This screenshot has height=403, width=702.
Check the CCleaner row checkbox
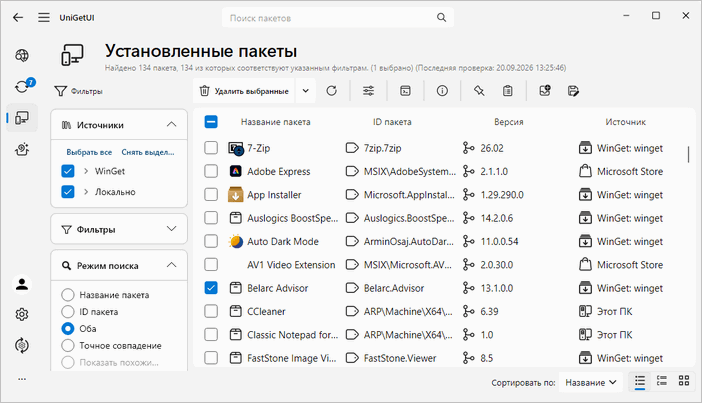pyautogui.click(x=211, y=311)
